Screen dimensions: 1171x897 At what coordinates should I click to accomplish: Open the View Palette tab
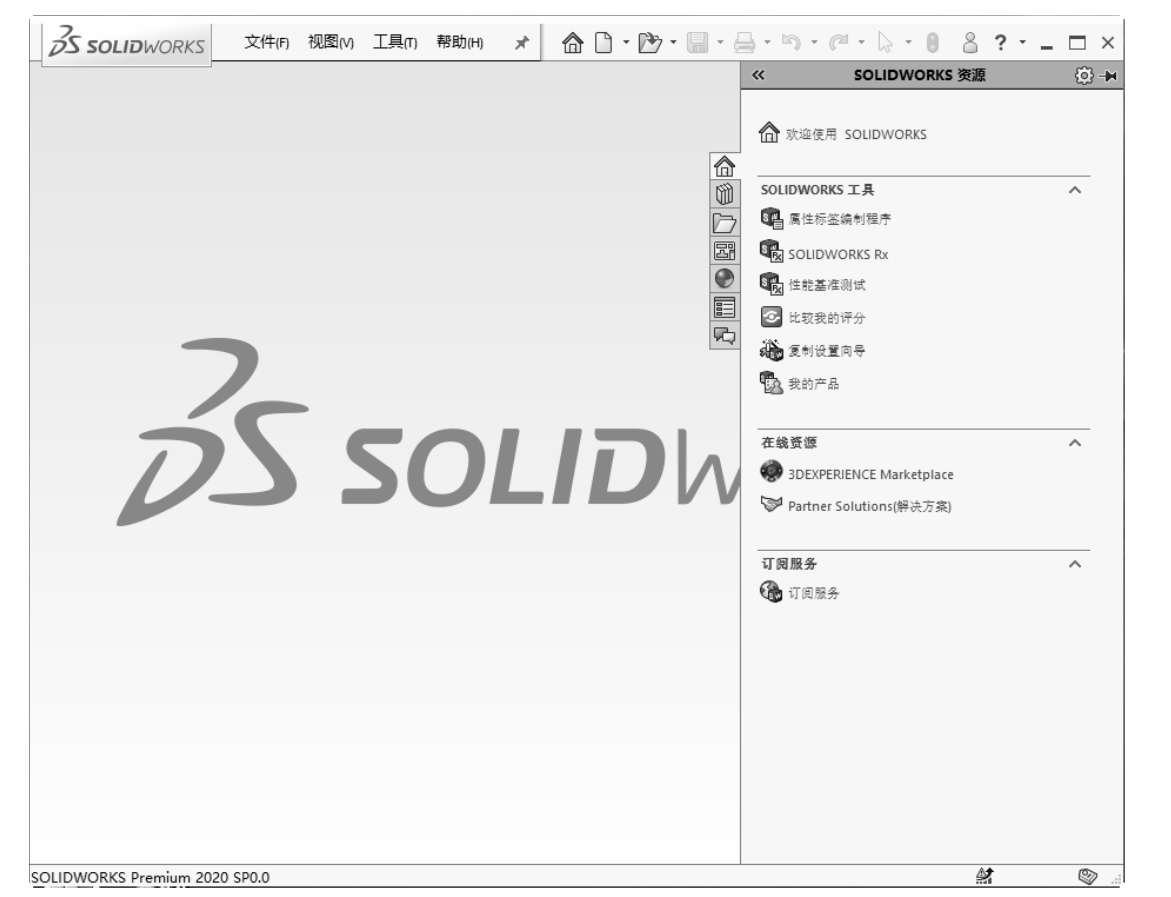[x=724, y=251]
